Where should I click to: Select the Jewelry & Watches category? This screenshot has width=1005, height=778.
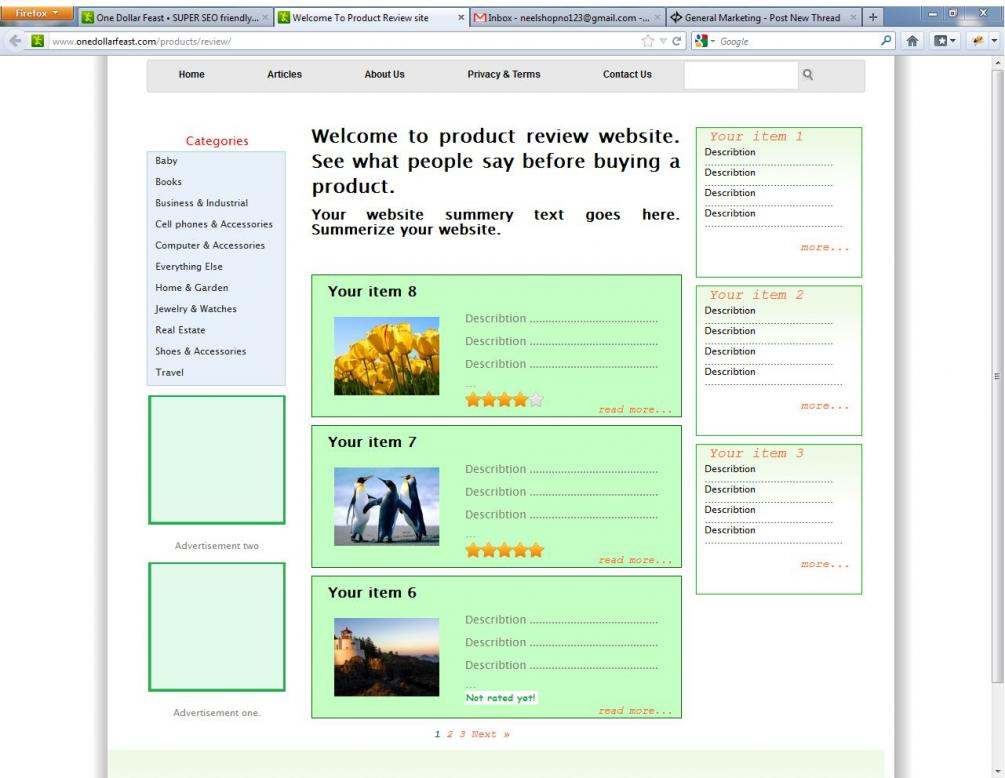tap(195, 309)
